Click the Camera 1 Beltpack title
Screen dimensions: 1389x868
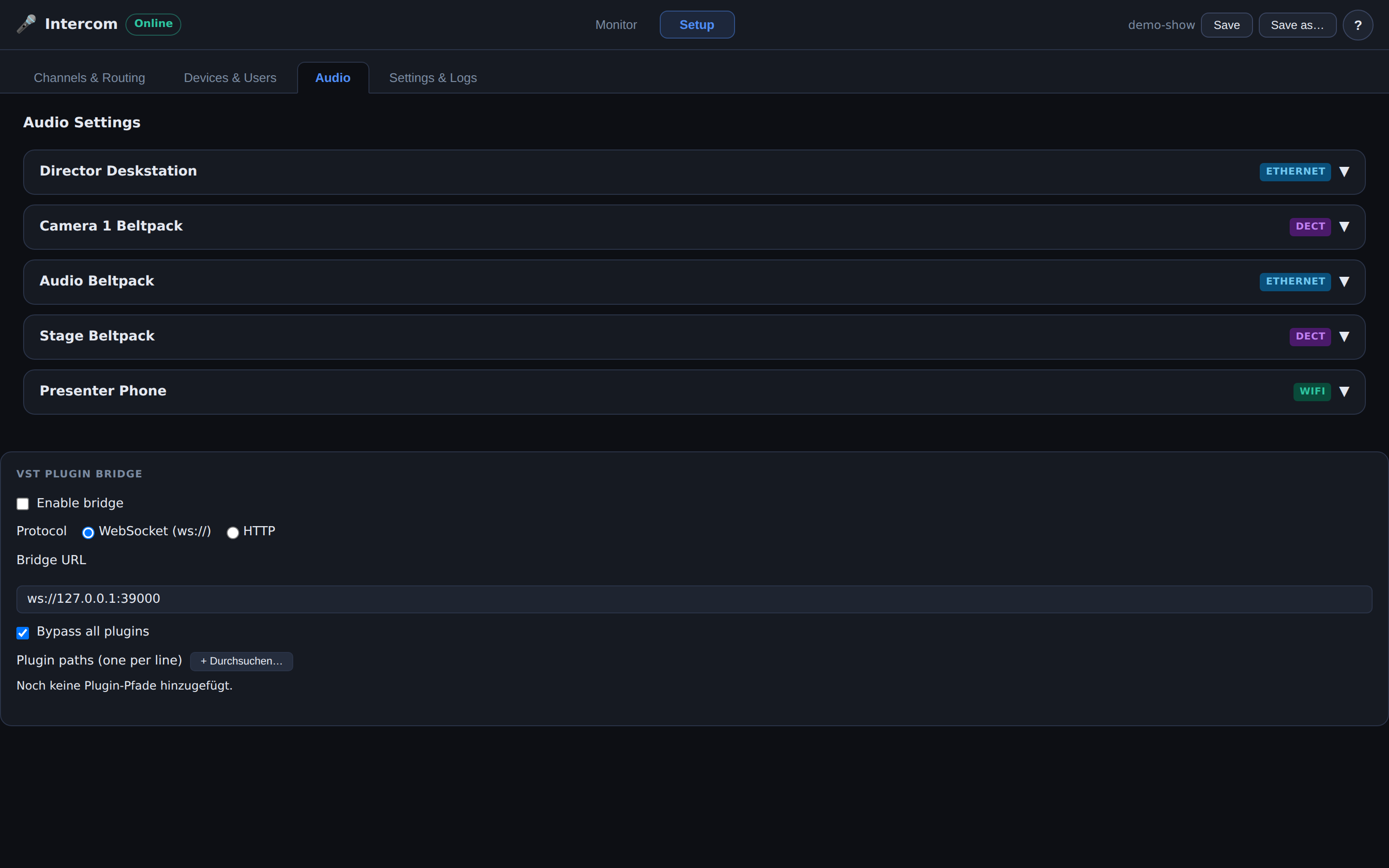[111, 226]
